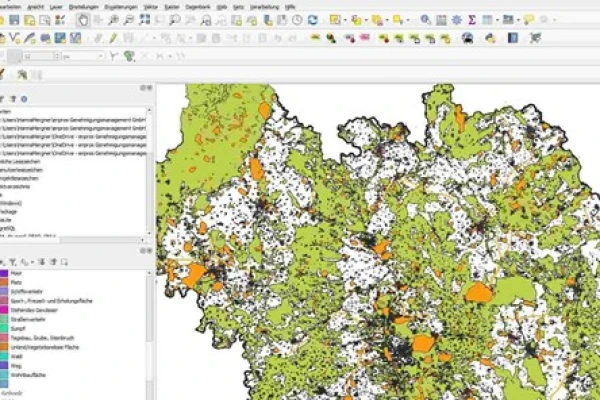600x400 pixels.
Task: Open the Statistical Summary sigma tool
Action: 471,20
